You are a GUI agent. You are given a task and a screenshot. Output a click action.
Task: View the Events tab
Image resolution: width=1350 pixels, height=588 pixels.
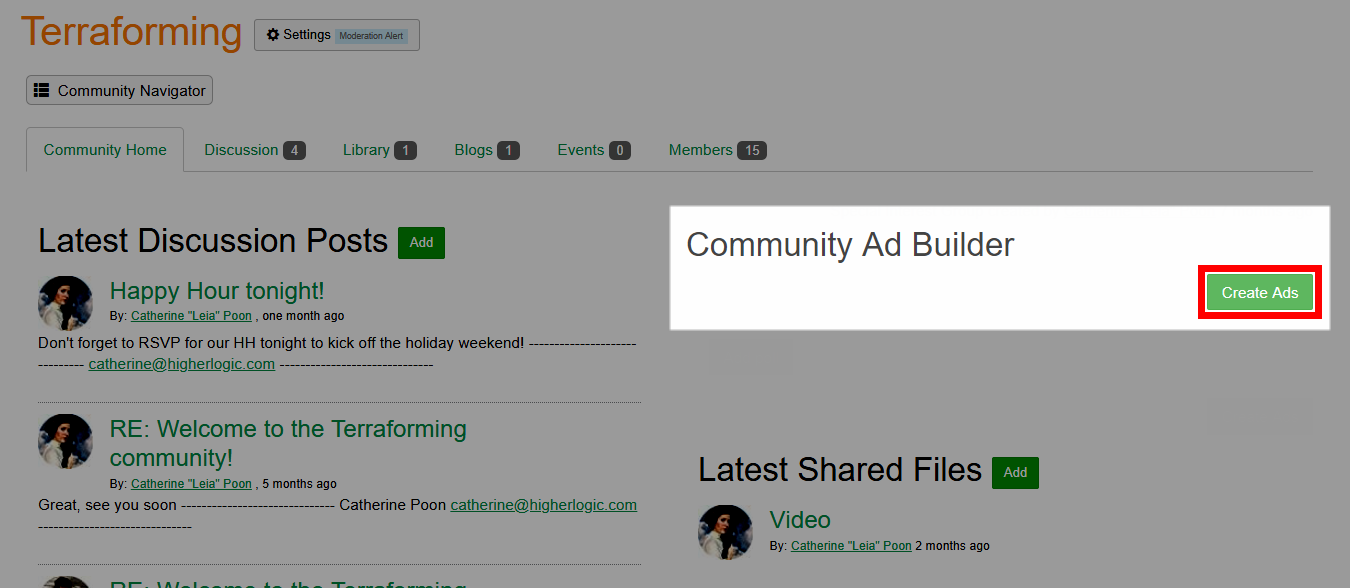(x=593, y=150)
